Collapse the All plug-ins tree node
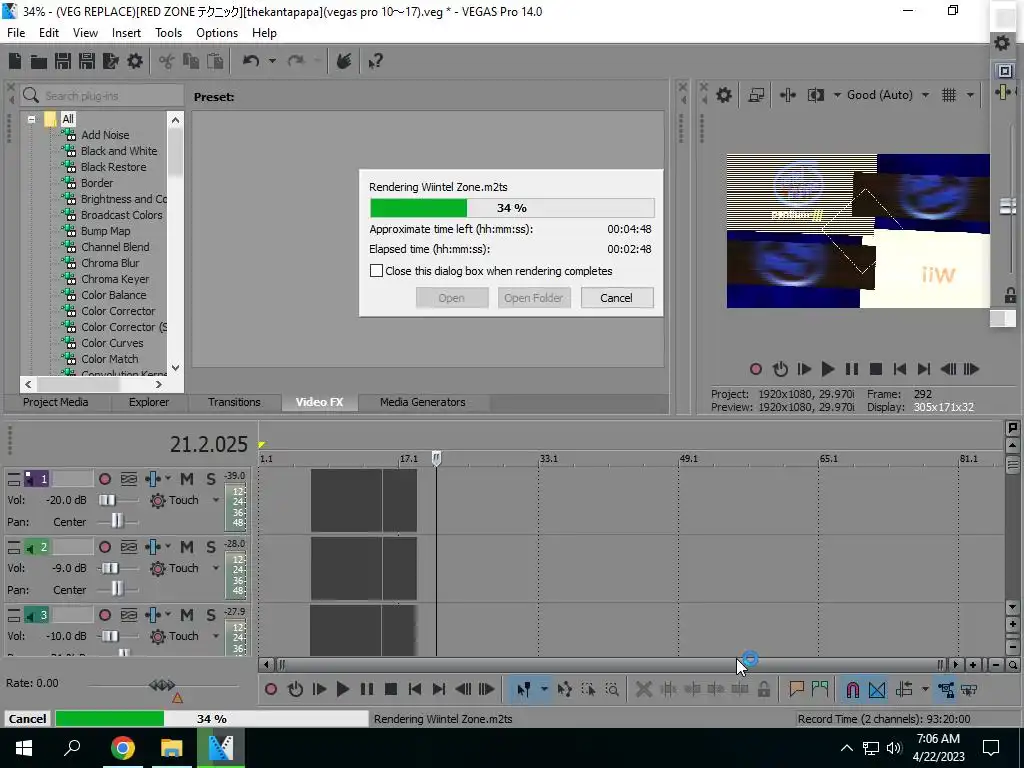 [31, 120]
